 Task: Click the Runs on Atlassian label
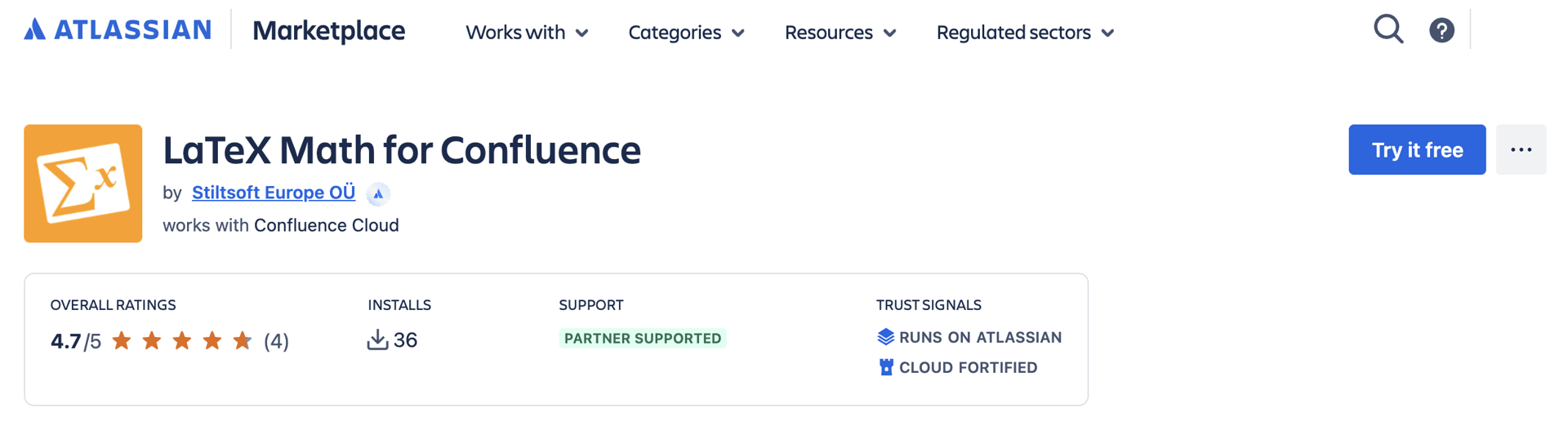980,337
